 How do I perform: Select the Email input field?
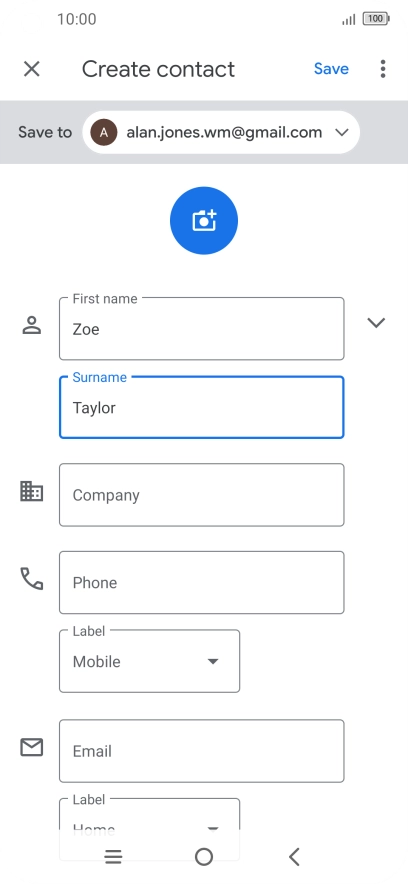(202, 751)
